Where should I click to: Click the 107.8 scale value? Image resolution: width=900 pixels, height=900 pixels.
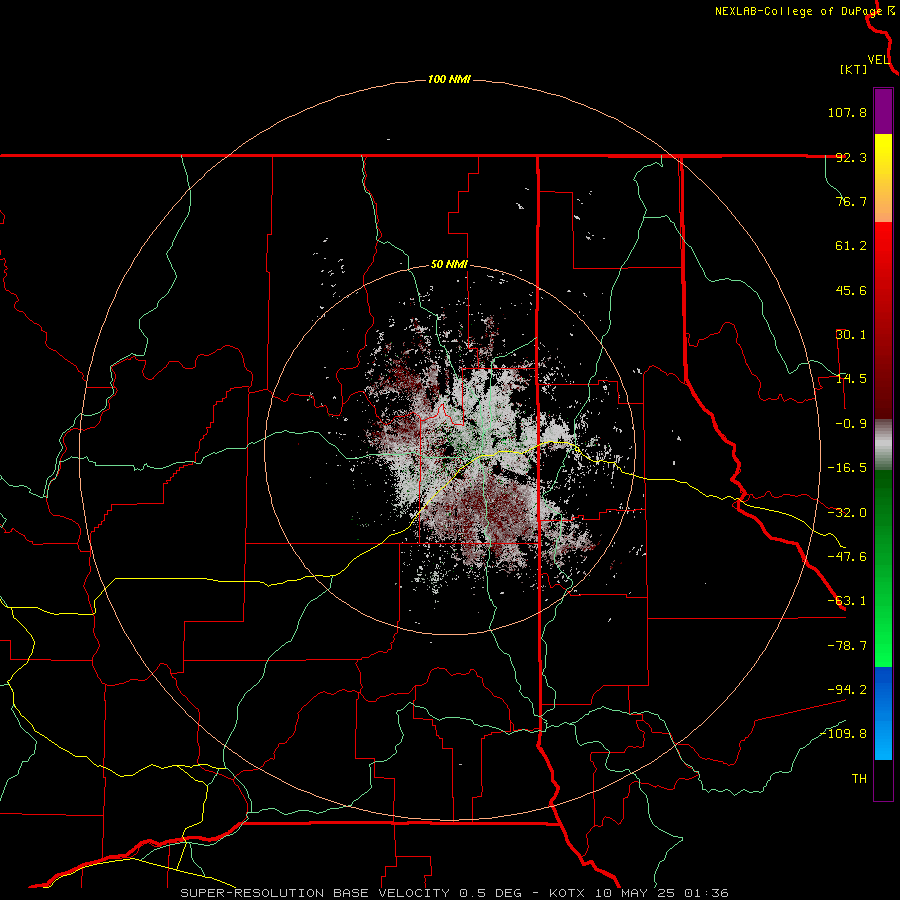click(847, 112)
